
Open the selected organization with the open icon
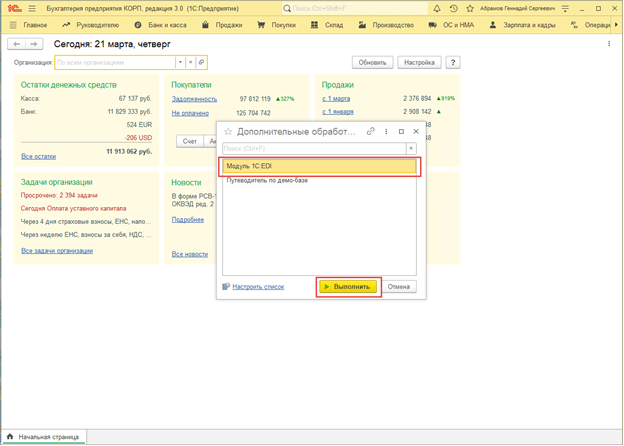pos(201,62)
